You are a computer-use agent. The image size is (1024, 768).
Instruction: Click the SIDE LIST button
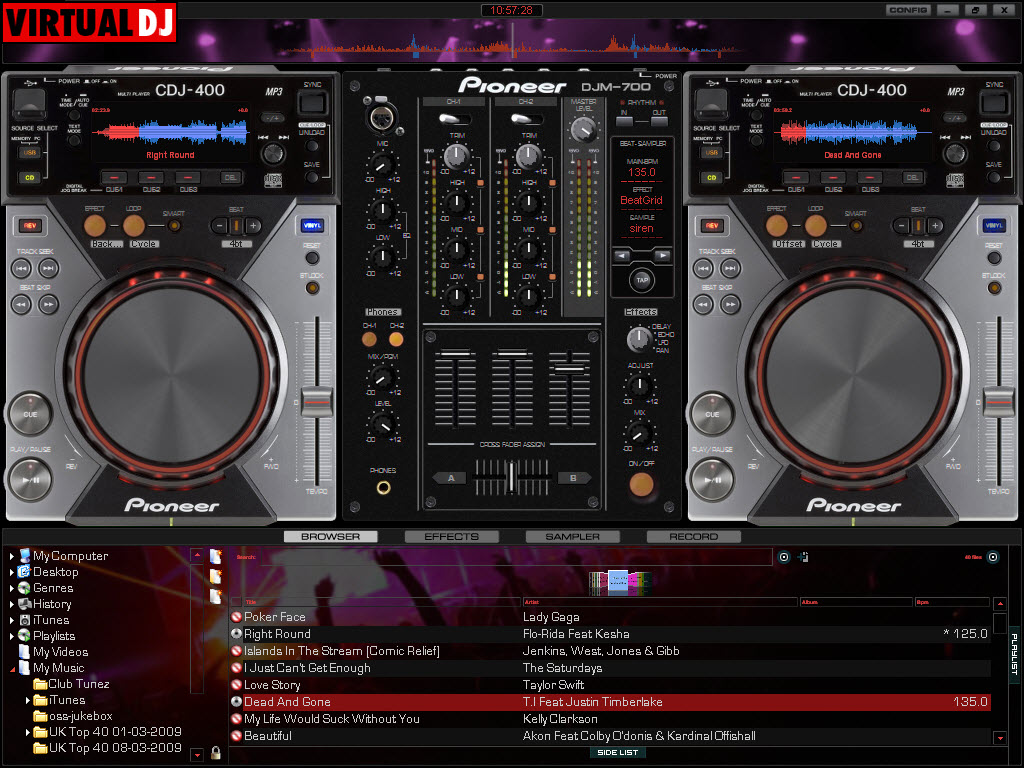617,753
